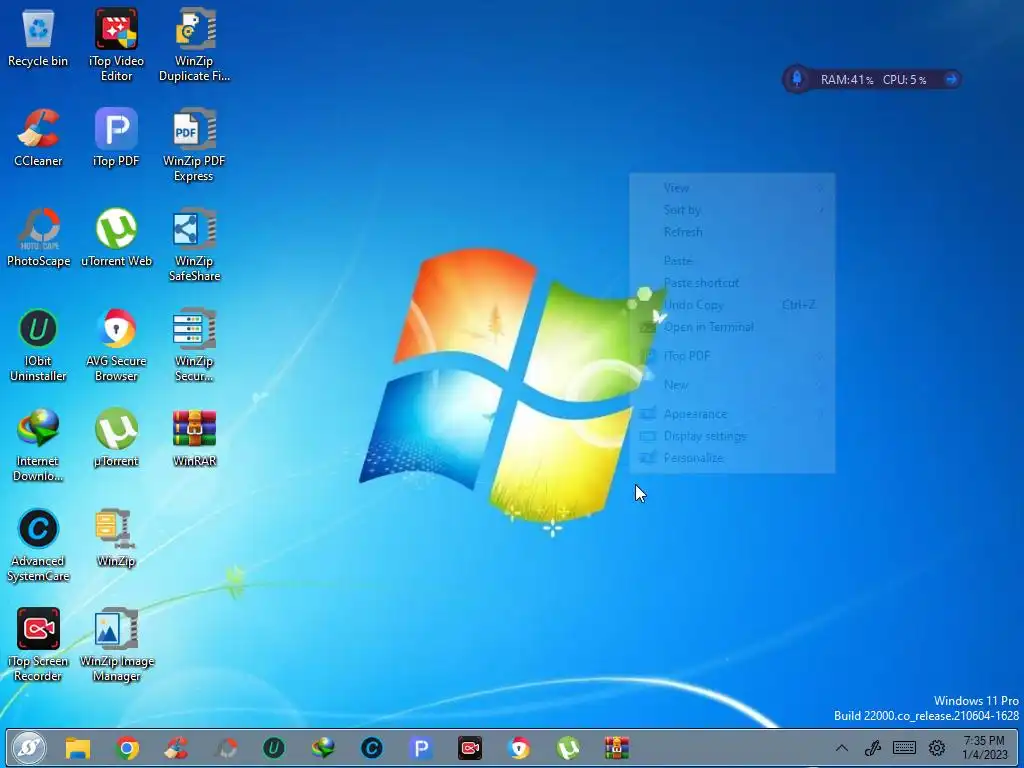Select IObit Uninstaller desktop shortcut

point(38,345)
